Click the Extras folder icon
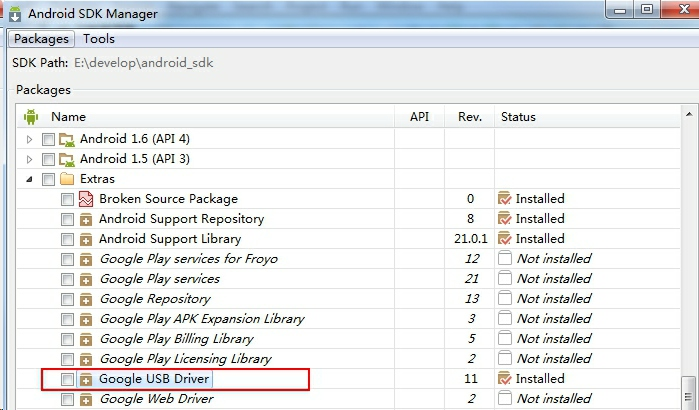 67,179
